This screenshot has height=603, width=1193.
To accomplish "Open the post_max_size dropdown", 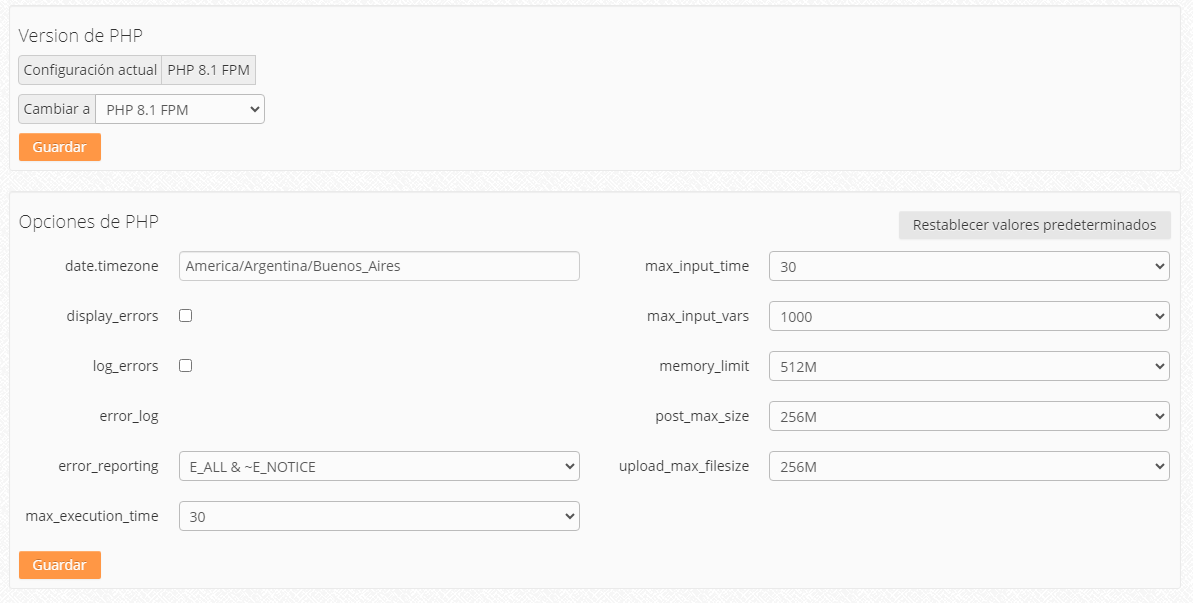I will coord(968,416).
